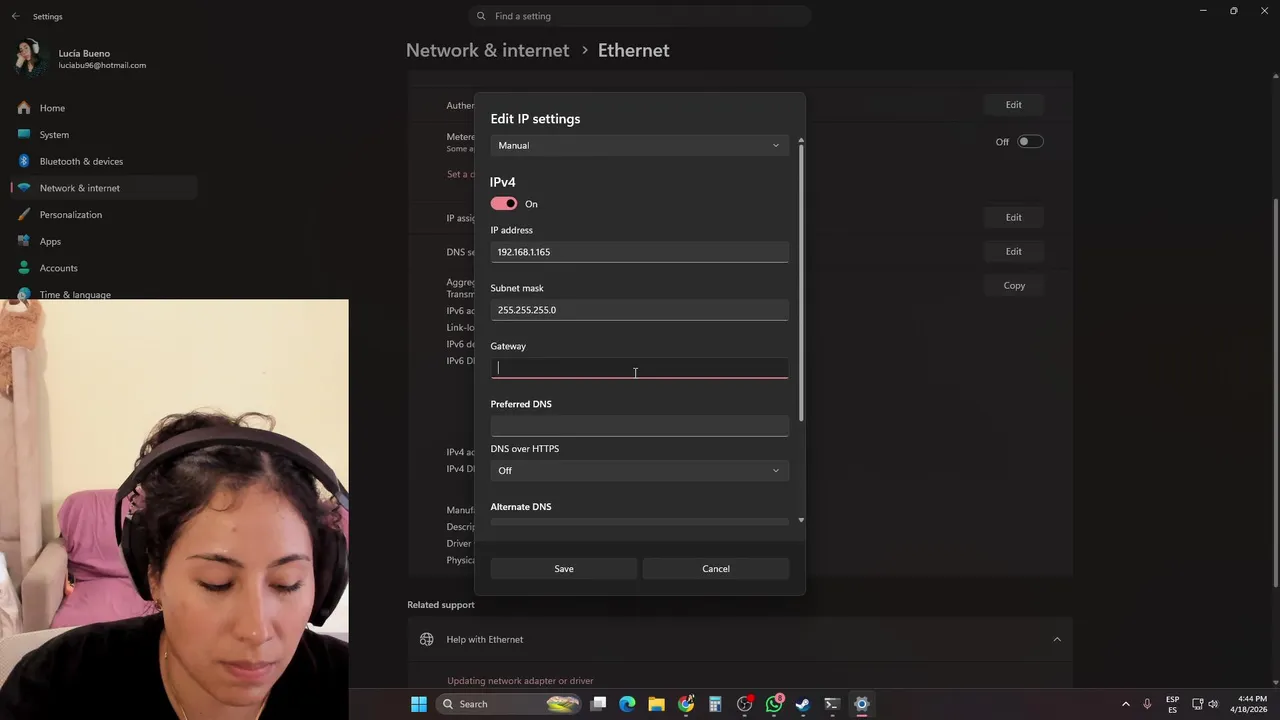Open WhatsApp from the taskbar
This screenshot has width=1280, height=720.
point(774,704)
